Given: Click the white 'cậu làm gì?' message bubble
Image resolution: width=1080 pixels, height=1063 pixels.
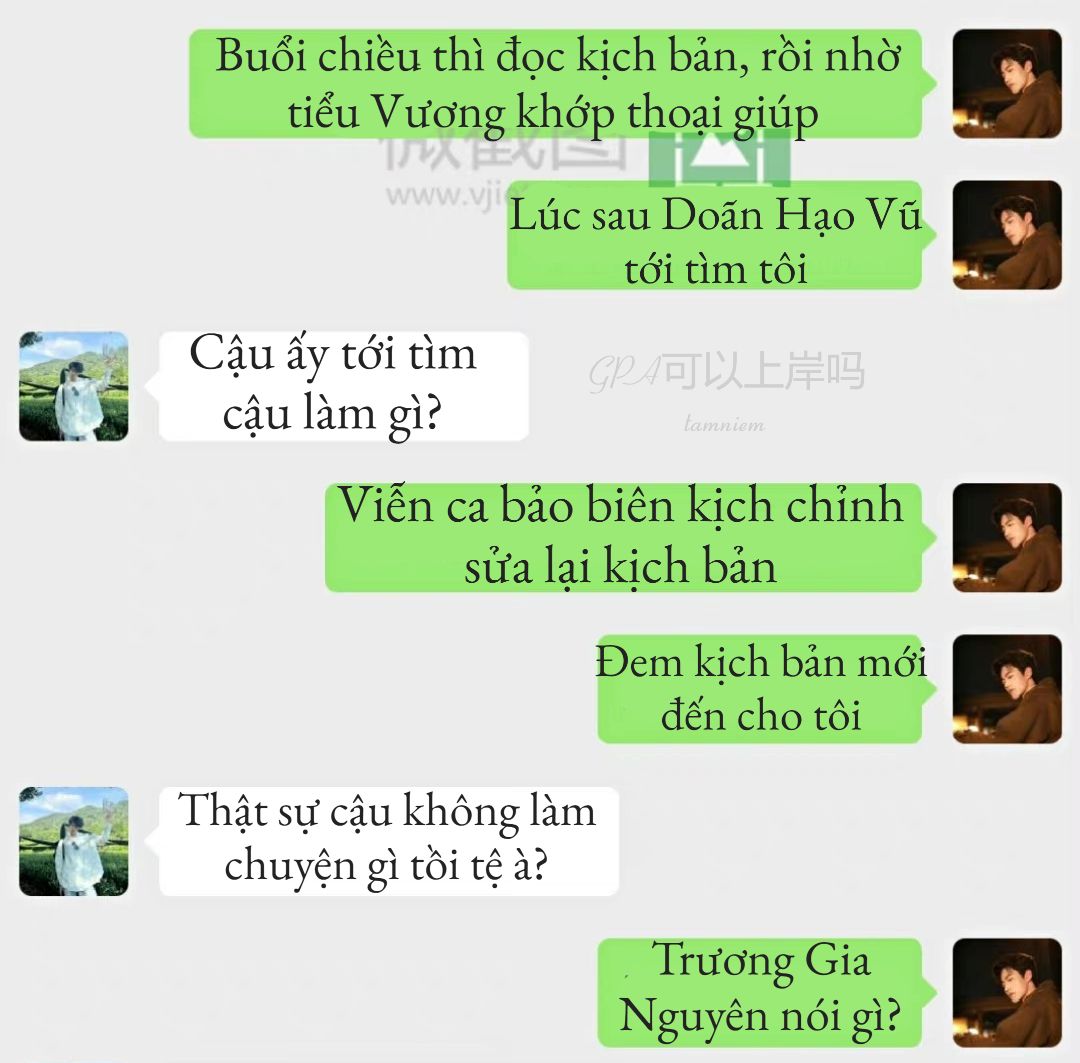Looking at the screenshot, I should pos(344,386).
